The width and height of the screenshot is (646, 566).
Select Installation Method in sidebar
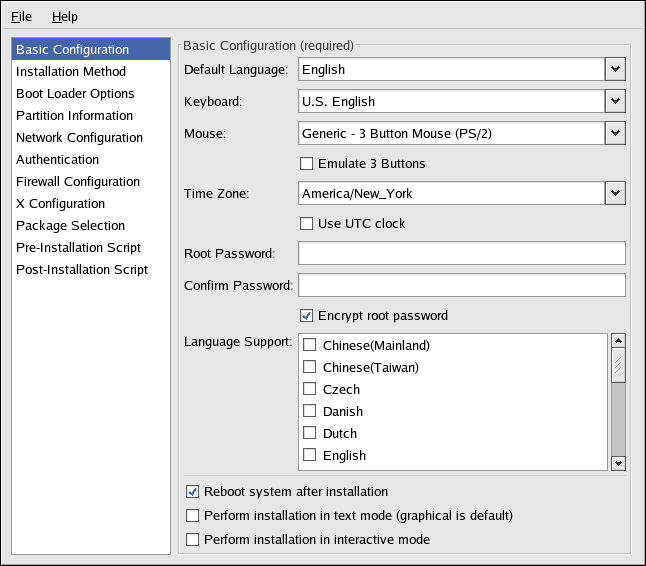pyautogui.click(x=71, y=72)
